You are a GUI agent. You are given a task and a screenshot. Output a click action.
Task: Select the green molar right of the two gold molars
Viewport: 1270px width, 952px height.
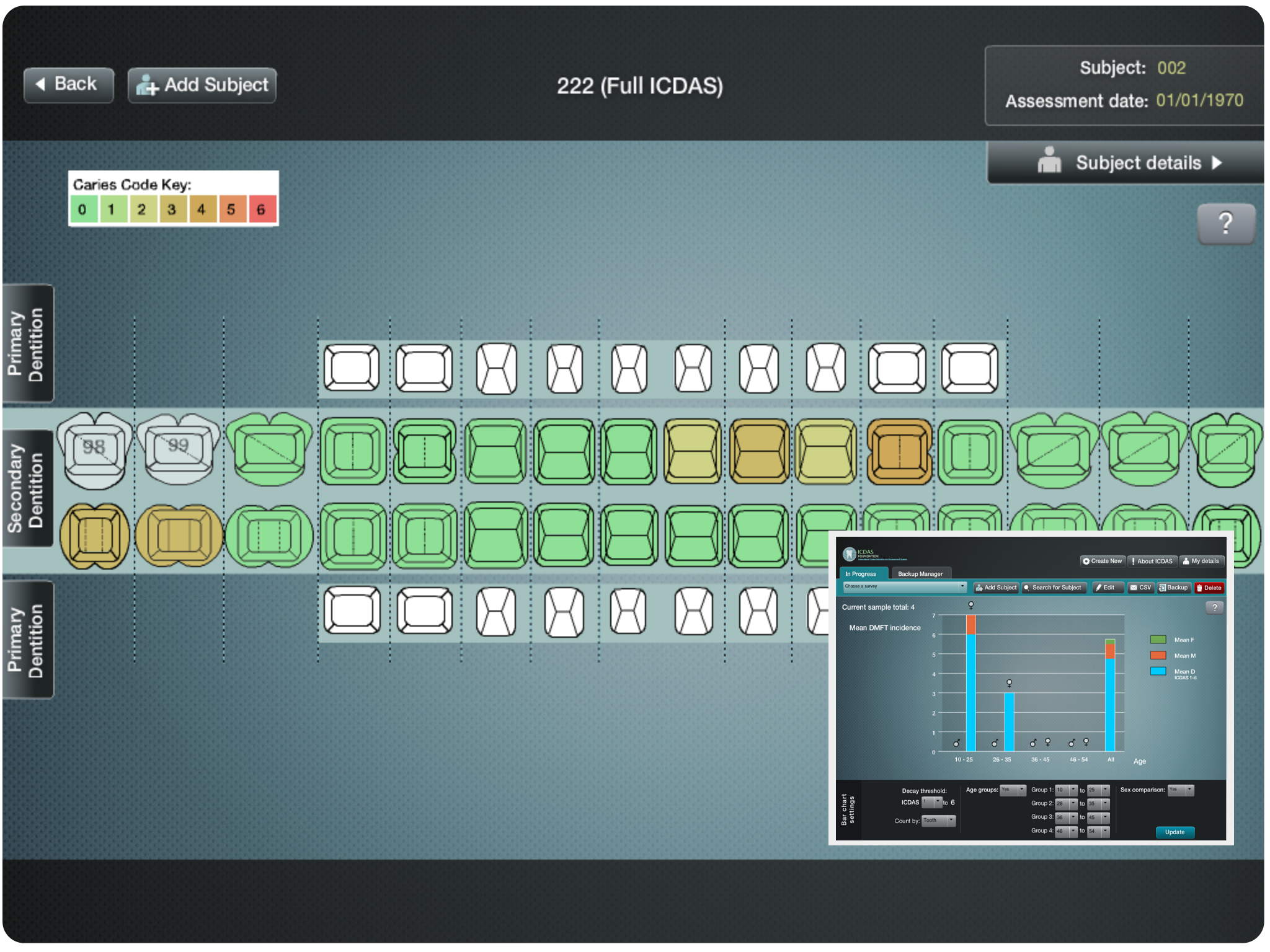(x=269, y=536)
